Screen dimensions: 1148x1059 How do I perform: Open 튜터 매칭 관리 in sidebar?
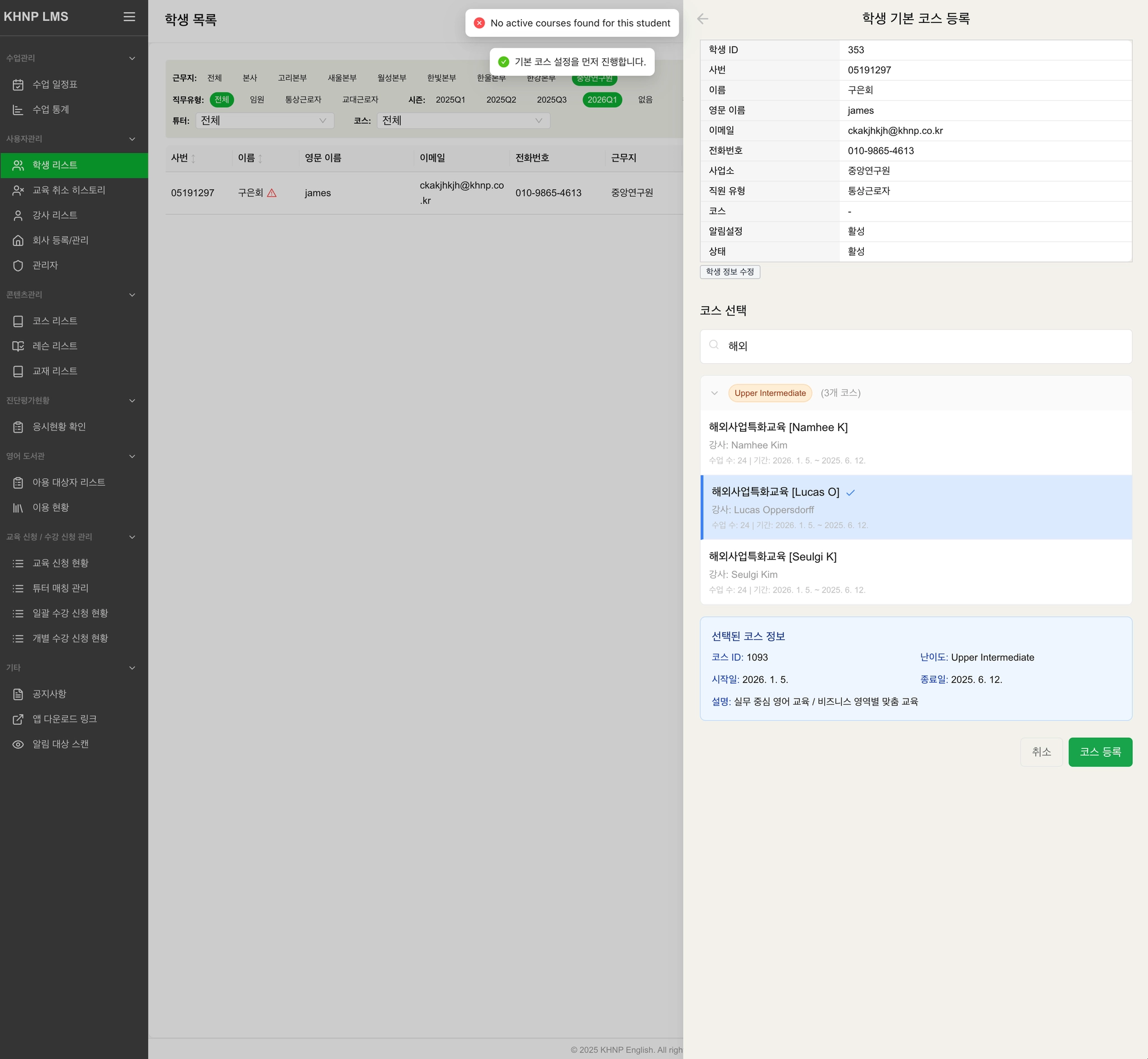click(x=60, y=588)
